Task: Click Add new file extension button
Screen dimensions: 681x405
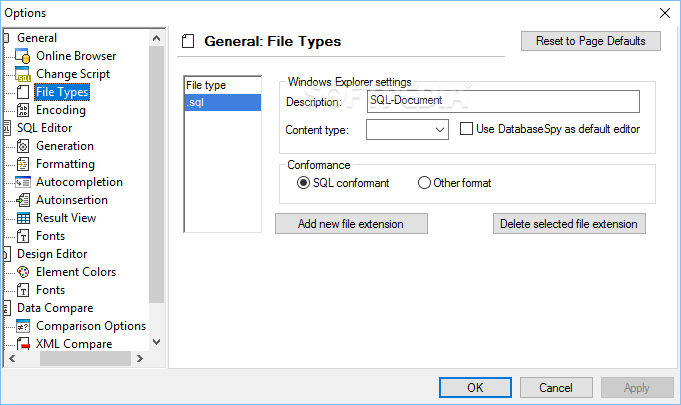Action: (351, 224)
